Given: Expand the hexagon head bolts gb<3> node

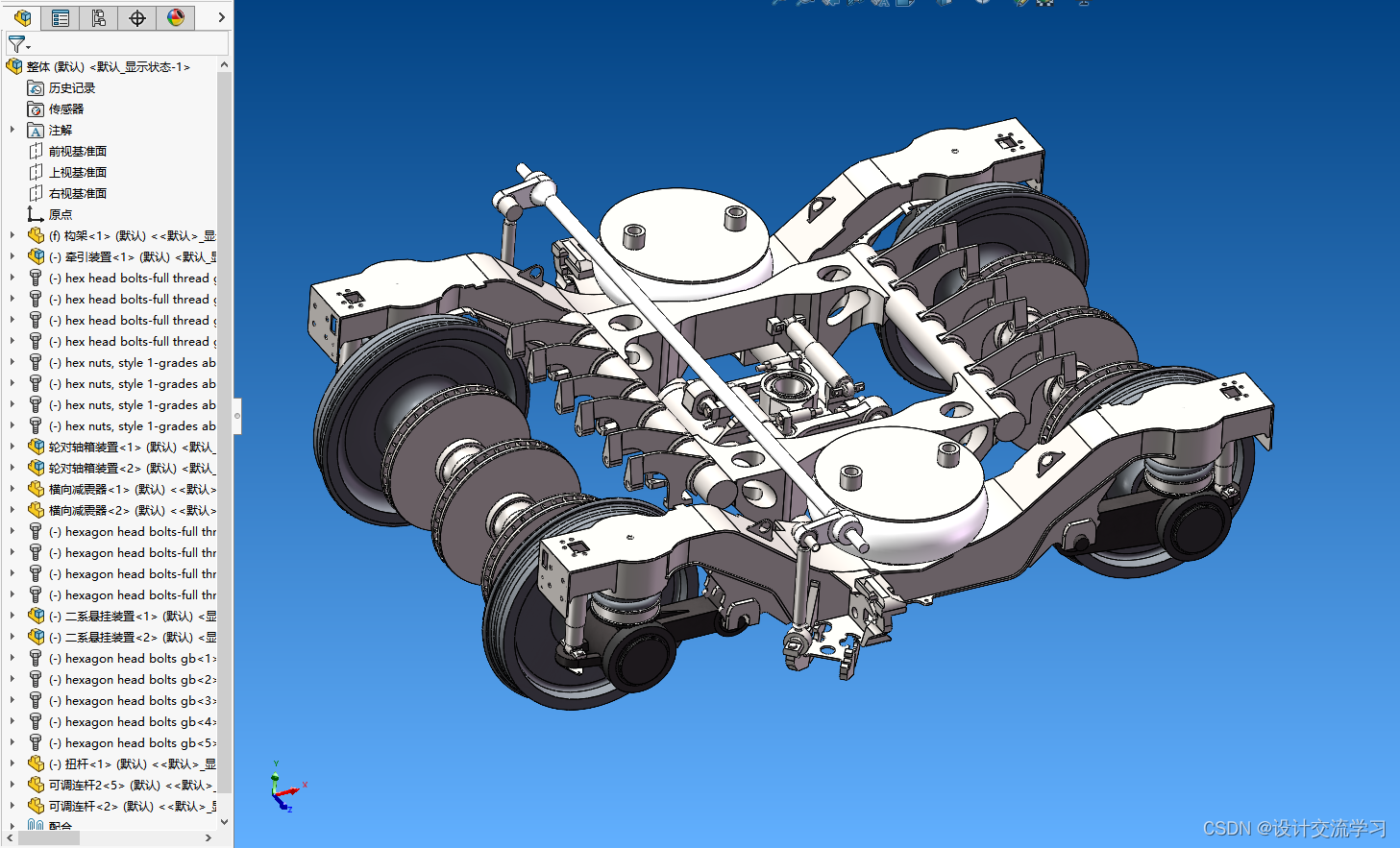Looking at the screenshot, I should click(x=12, y=700).
